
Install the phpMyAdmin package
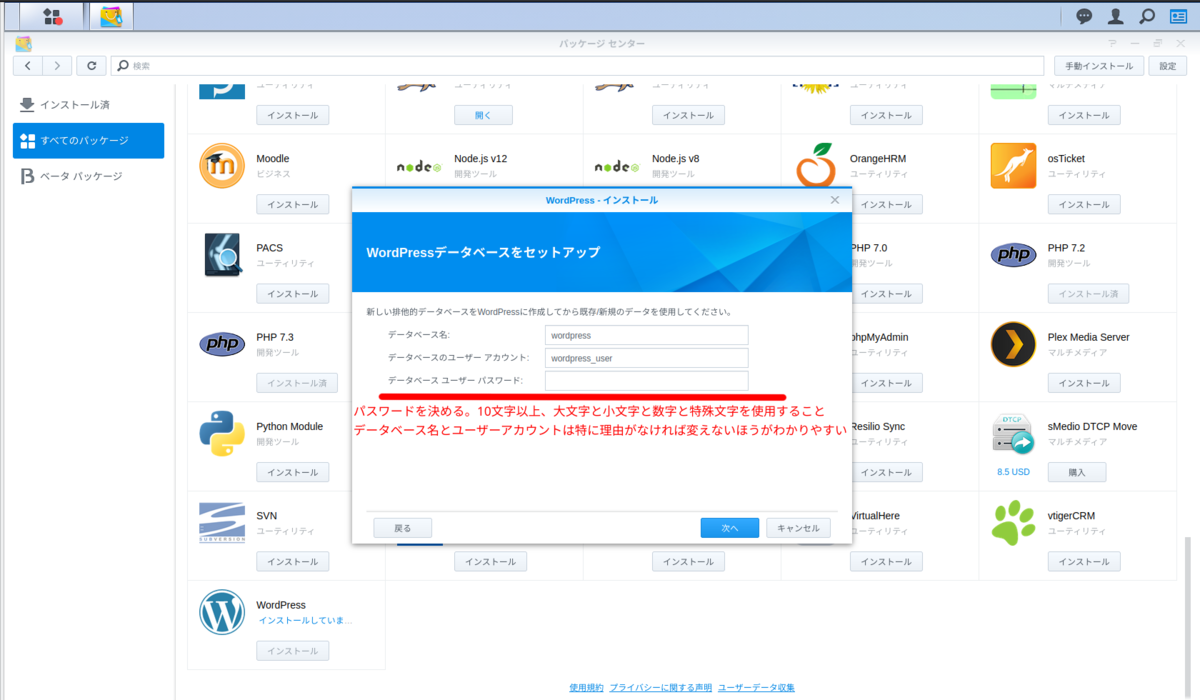point(887,383)
